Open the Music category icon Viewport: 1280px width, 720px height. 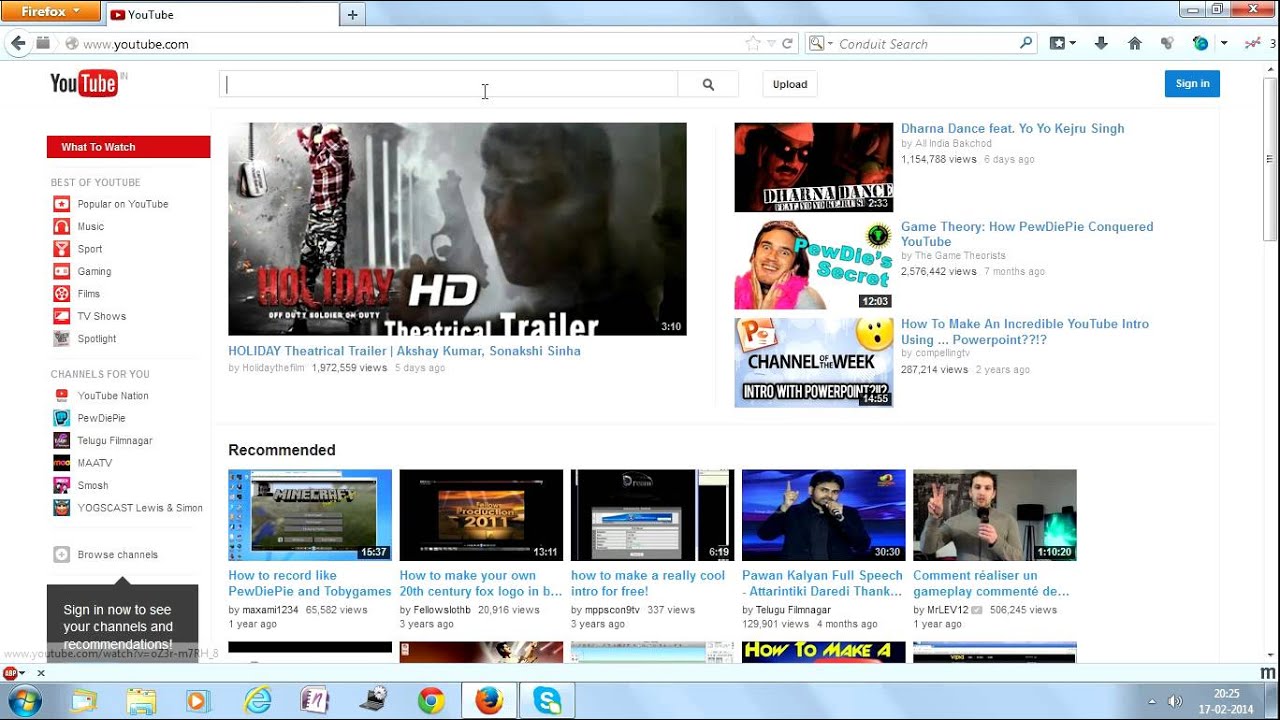pyautogui.click(x=61, y=226)
